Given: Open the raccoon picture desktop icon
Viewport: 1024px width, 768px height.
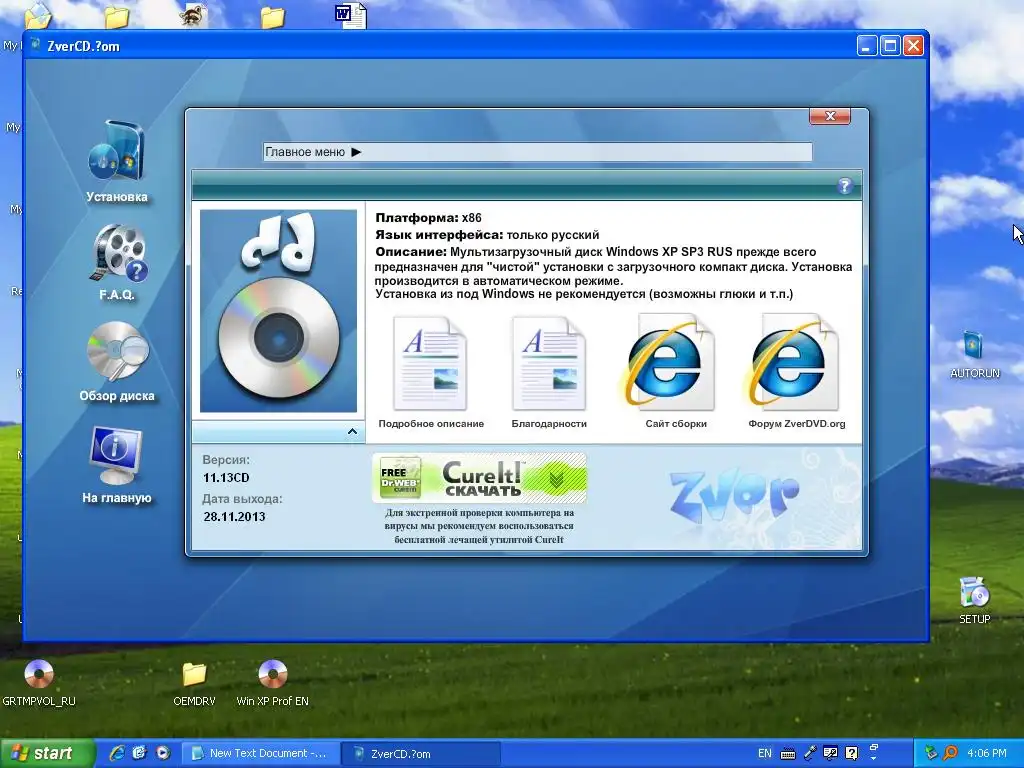Looking at the screenshot, I should pos(194,14).
